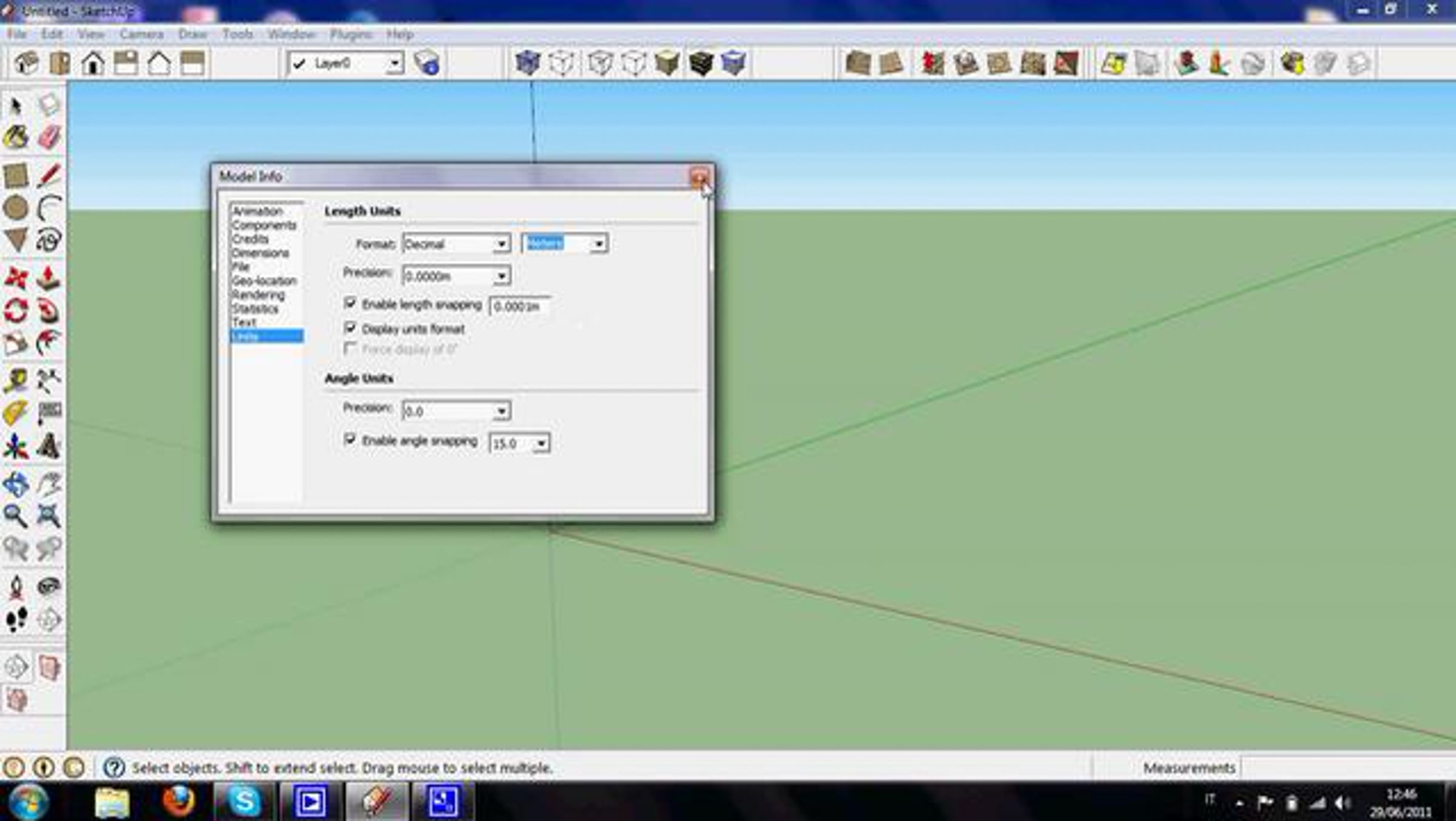1456x821 pixels.
Task: Select Statistics in Model Info list
Action: (255, 309)
